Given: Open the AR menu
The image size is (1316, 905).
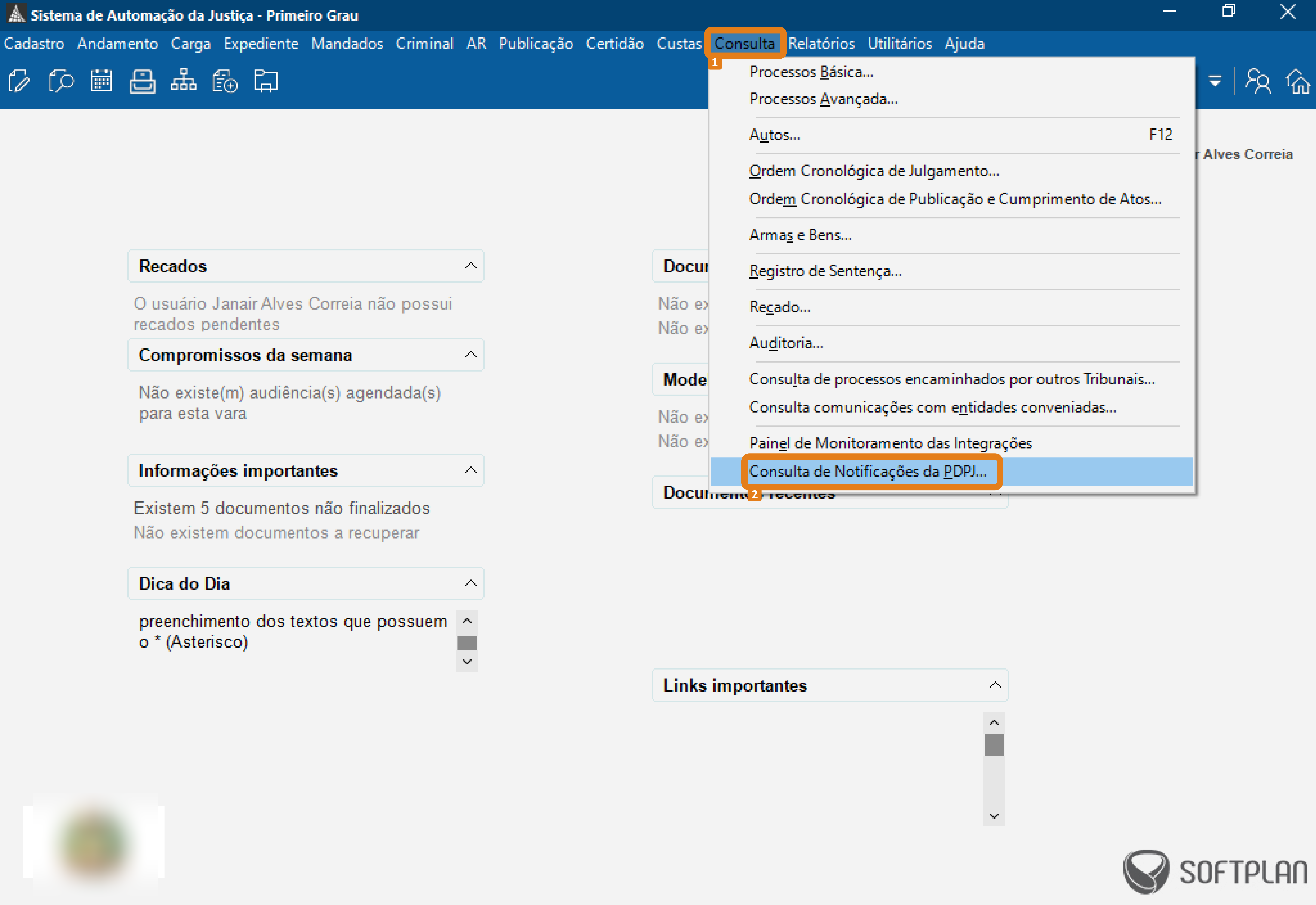Looking at the screenshot, I should click(x=476, y=44).
